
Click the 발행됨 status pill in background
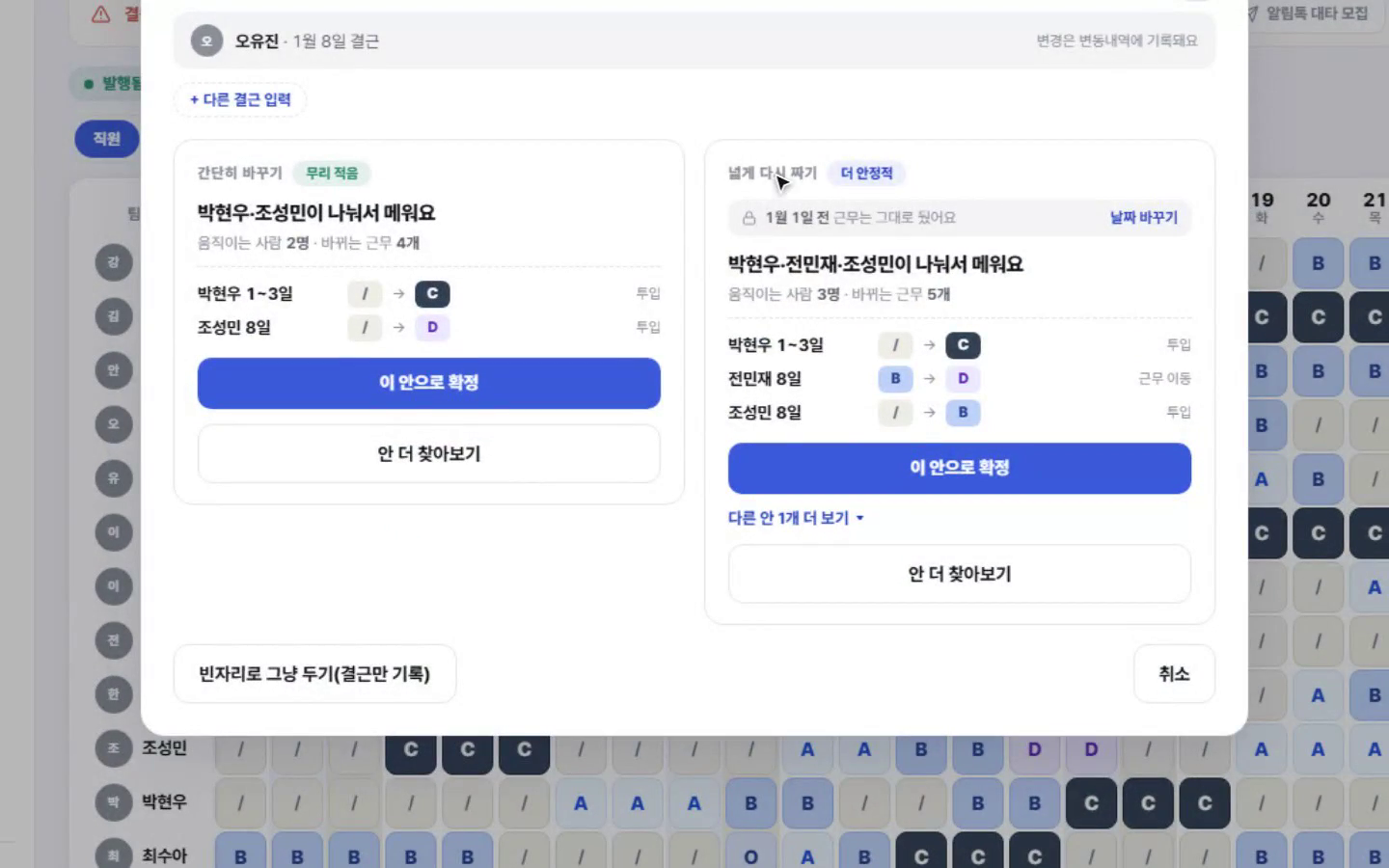point(107,84)
